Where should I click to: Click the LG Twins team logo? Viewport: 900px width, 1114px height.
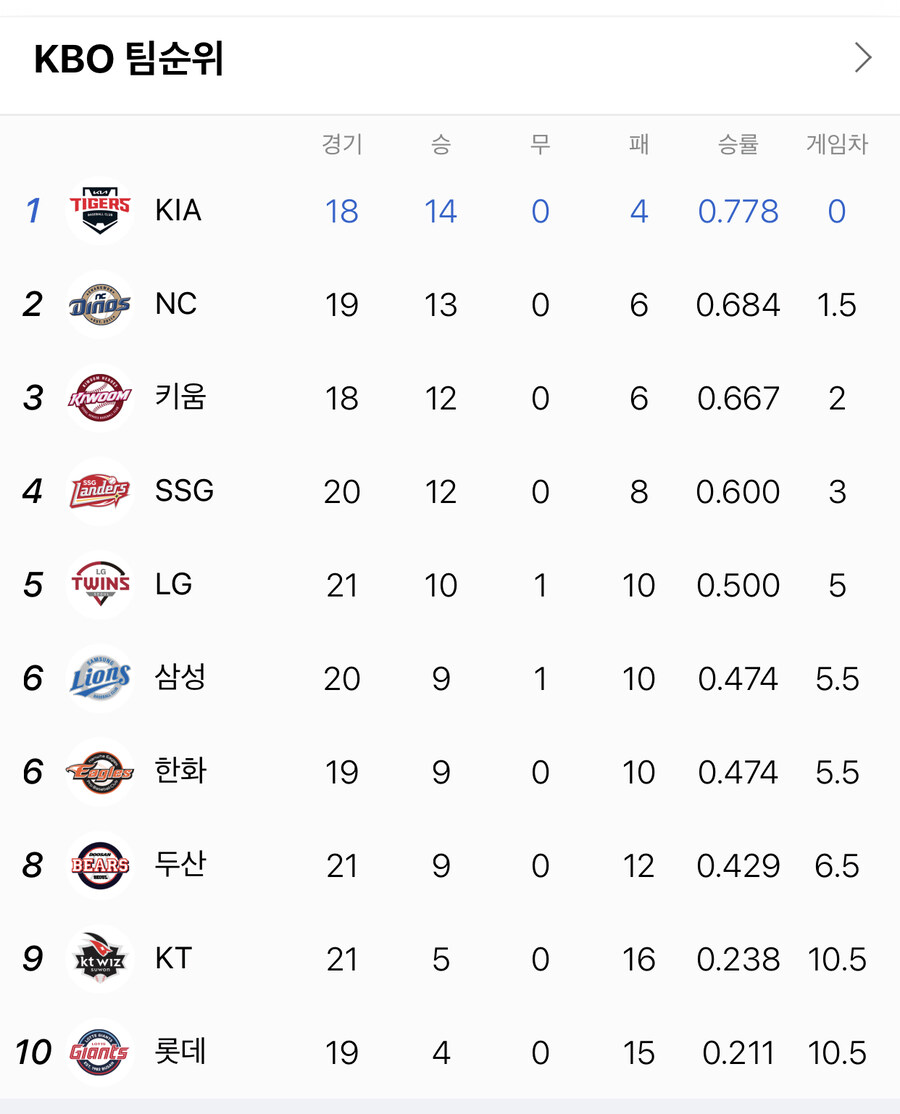(100, 585)
